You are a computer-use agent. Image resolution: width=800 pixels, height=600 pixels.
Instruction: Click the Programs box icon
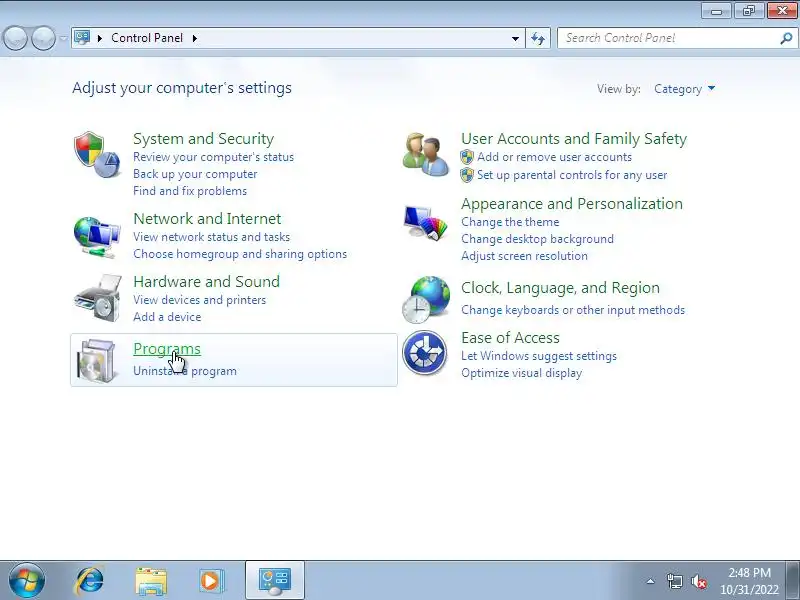[96, 361]
